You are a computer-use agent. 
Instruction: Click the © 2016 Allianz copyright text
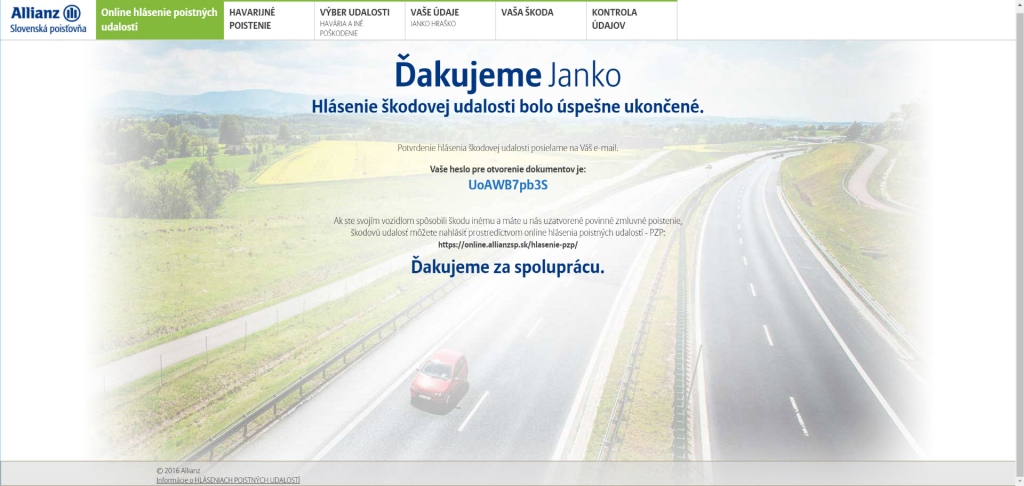(178, 470)
